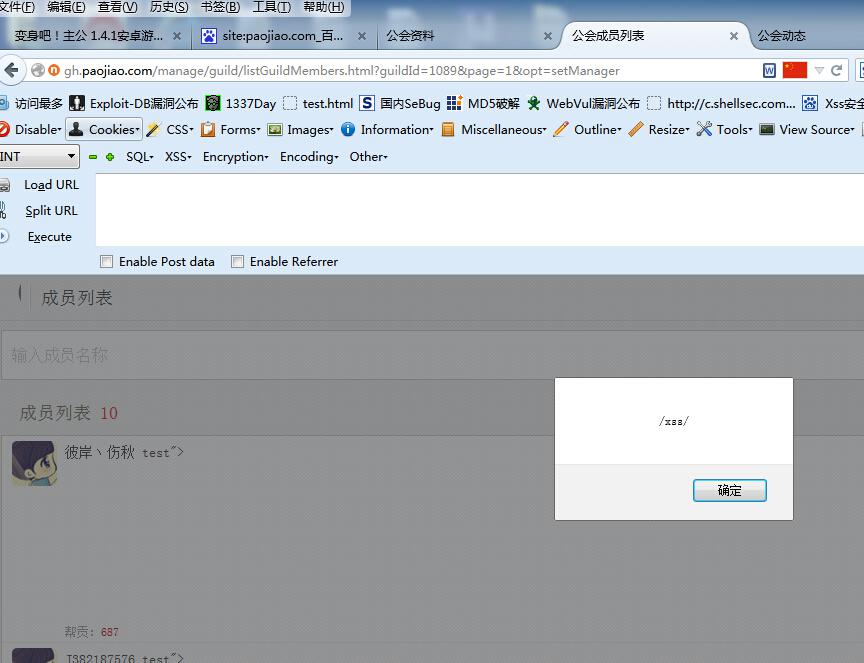The height and width of the screenshot is (663, 864).
Task: Click member name 彼岸丶伤秋
Action: tap(100, 452)
